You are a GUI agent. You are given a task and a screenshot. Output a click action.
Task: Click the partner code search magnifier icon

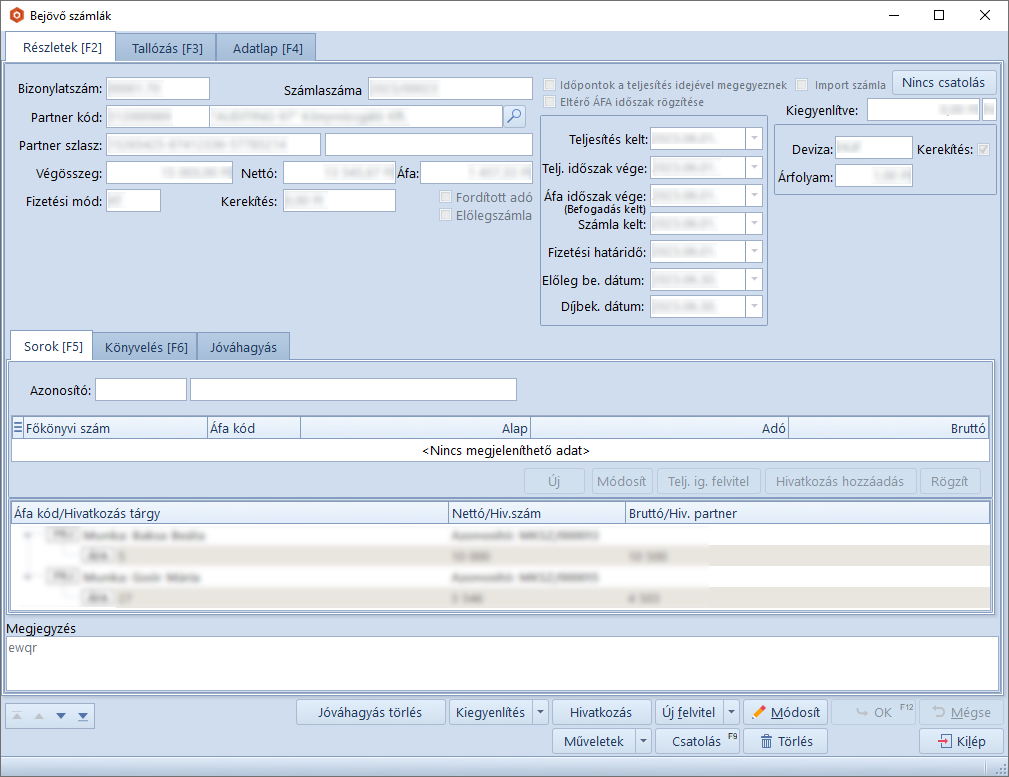pos(514,117)
